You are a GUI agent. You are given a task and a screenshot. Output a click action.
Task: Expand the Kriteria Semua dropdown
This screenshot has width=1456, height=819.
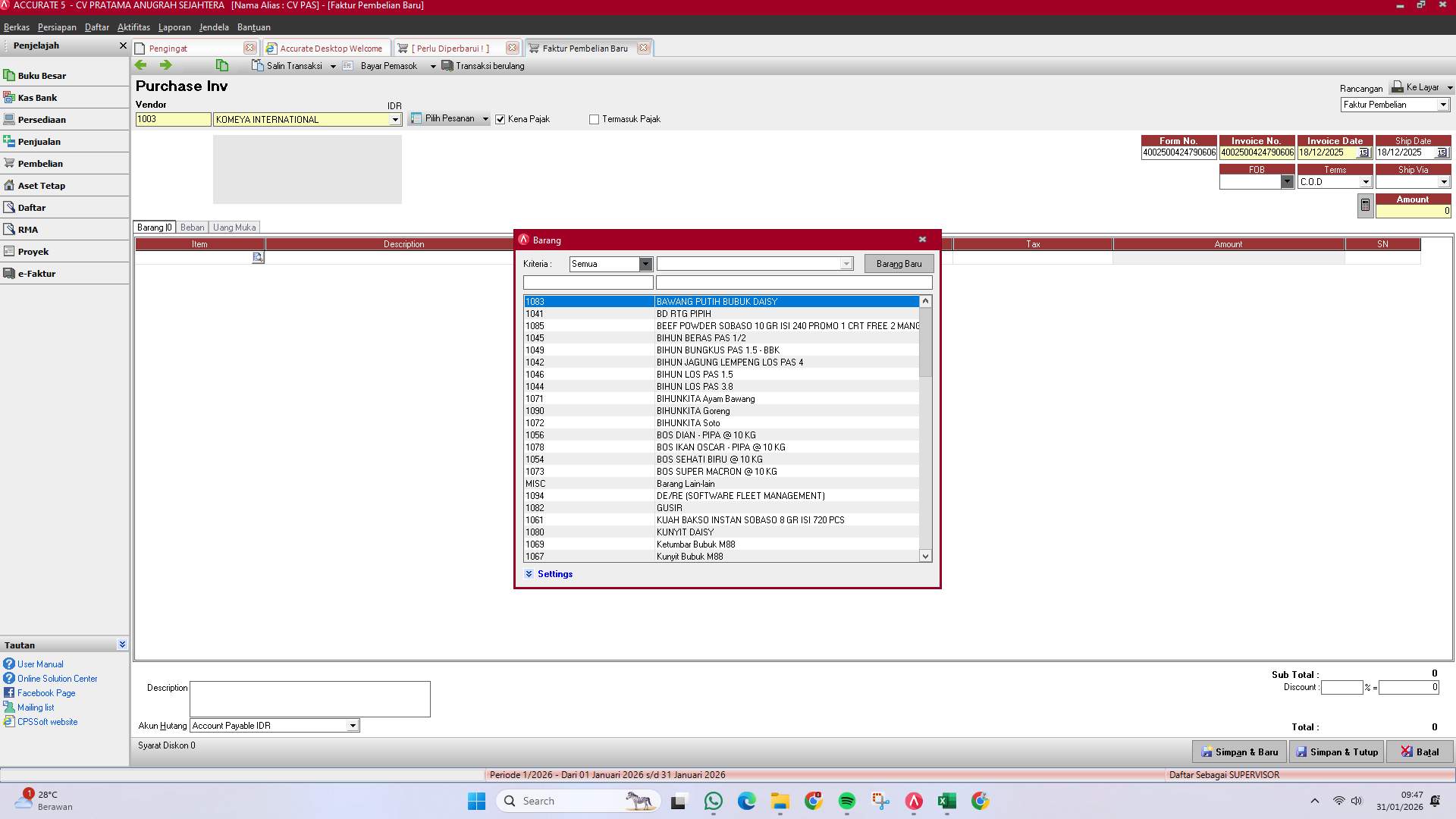(x=645, y=264)
